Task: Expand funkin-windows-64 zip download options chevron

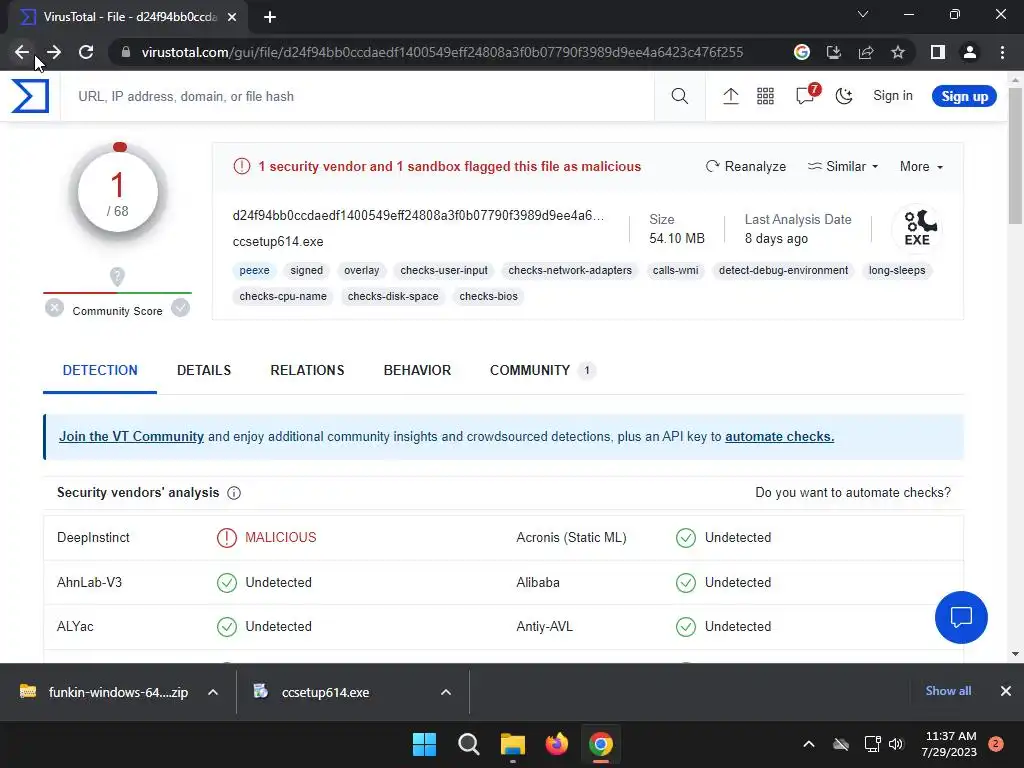Action: coord(212,692)
